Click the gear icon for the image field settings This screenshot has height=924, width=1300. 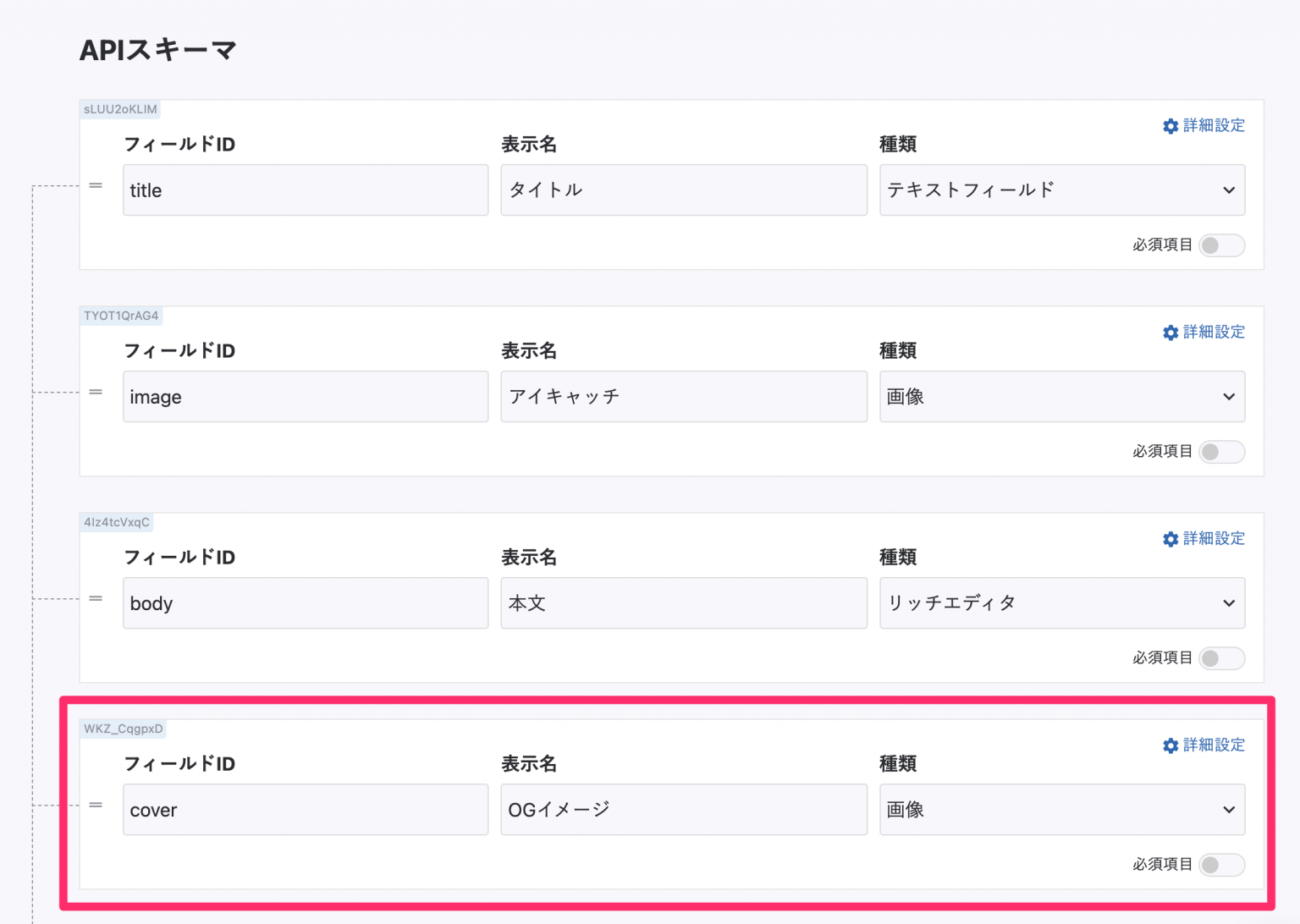click(x=1171, y=332)
